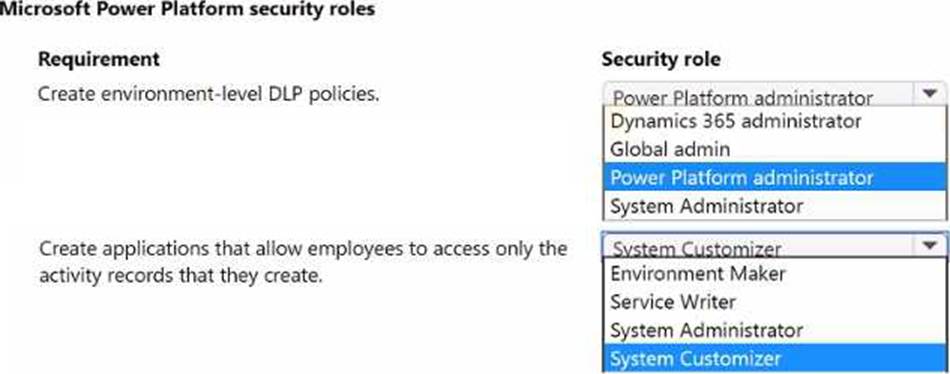Pick System Administrator in the second dropdown list

(x=775, y=330)
